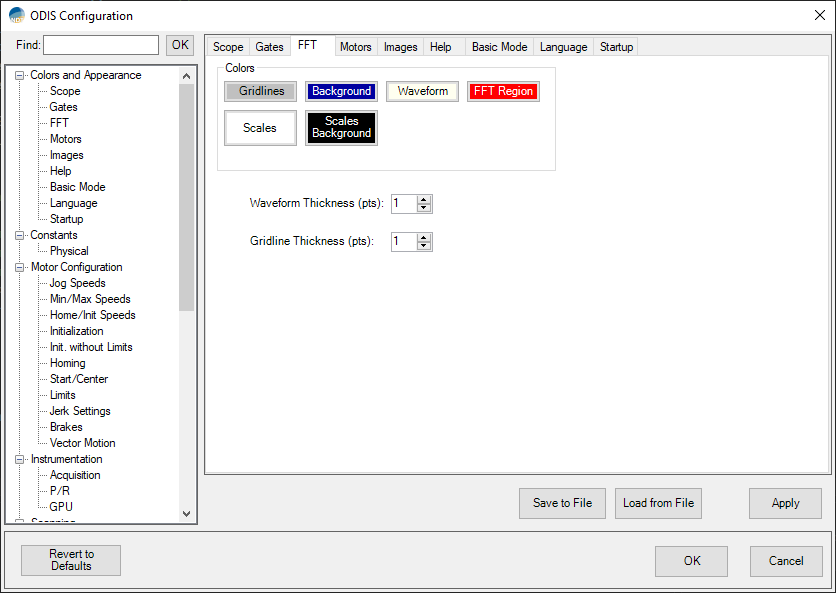
Task: Open the Scales Background color swatch
Action: [341, 128]
